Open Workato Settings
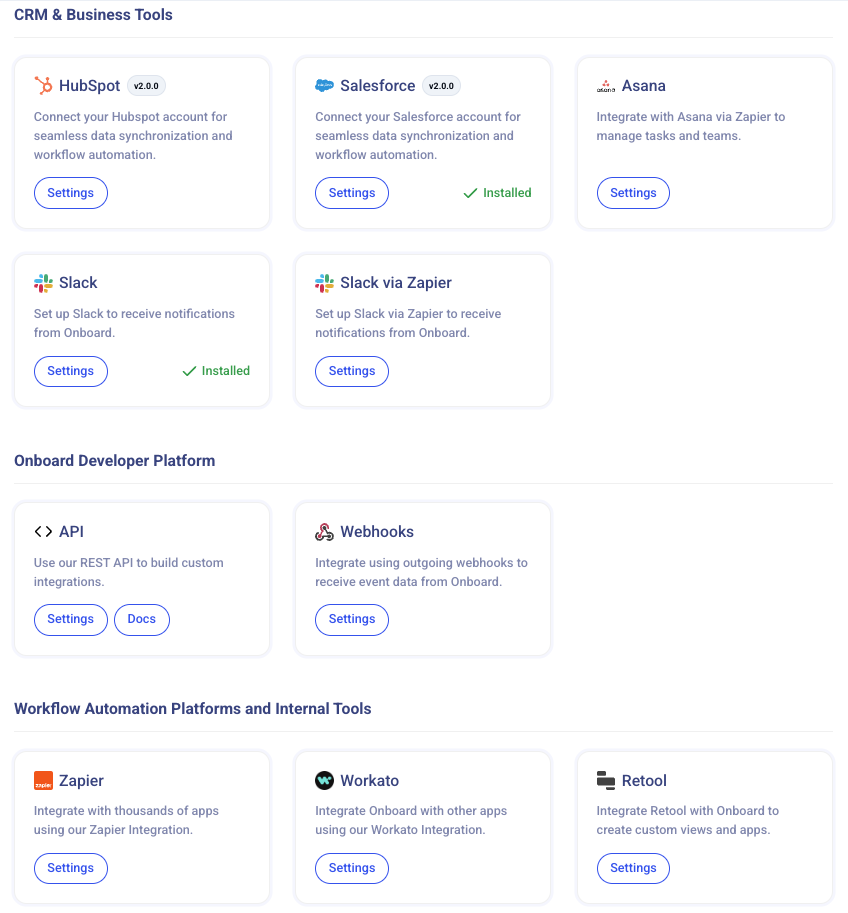Image resolution: width=848 pixels, height=913 pixels. point(352,868)
